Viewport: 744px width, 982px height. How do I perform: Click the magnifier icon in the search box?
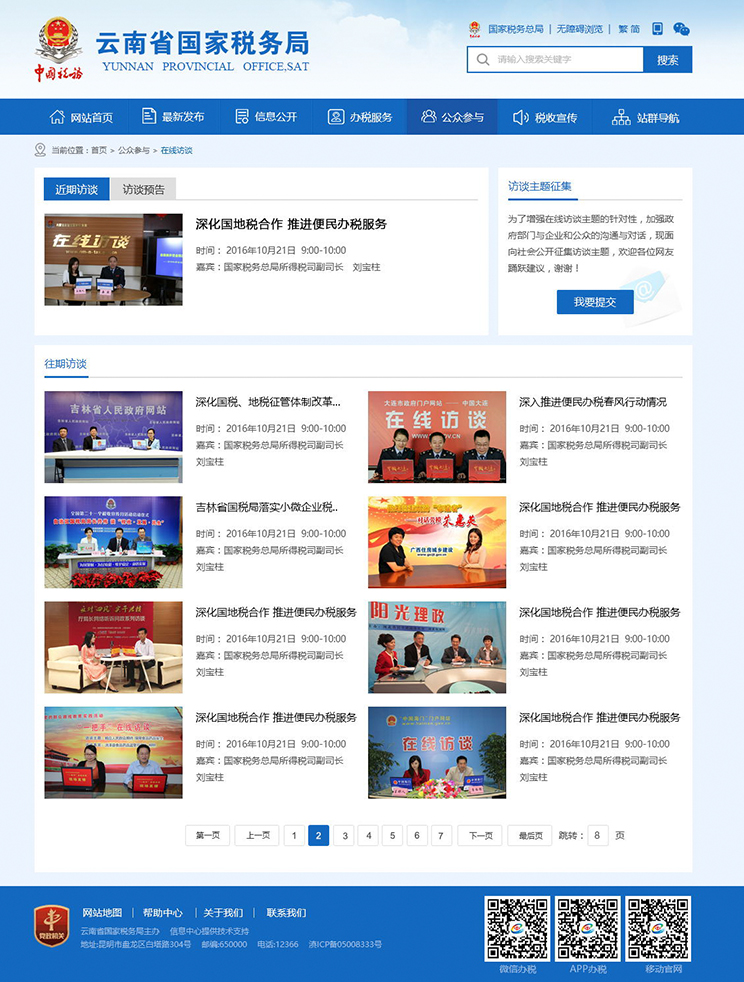483,60
